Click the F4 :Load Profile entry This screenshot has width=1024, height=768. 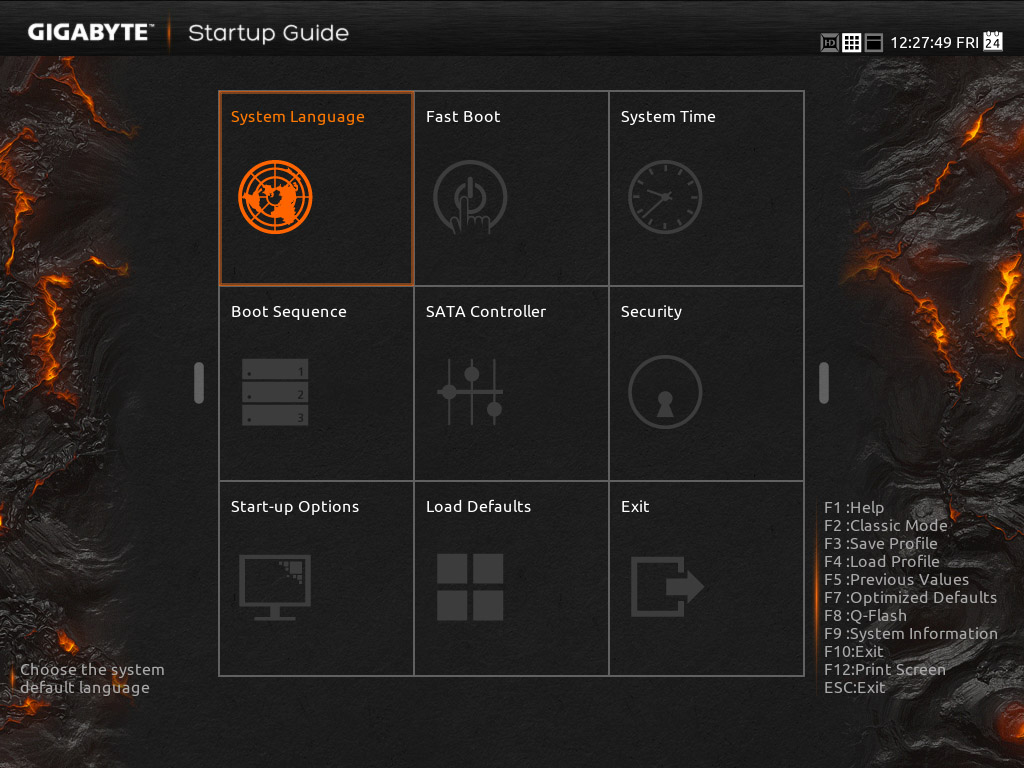(x=882, y=562)
